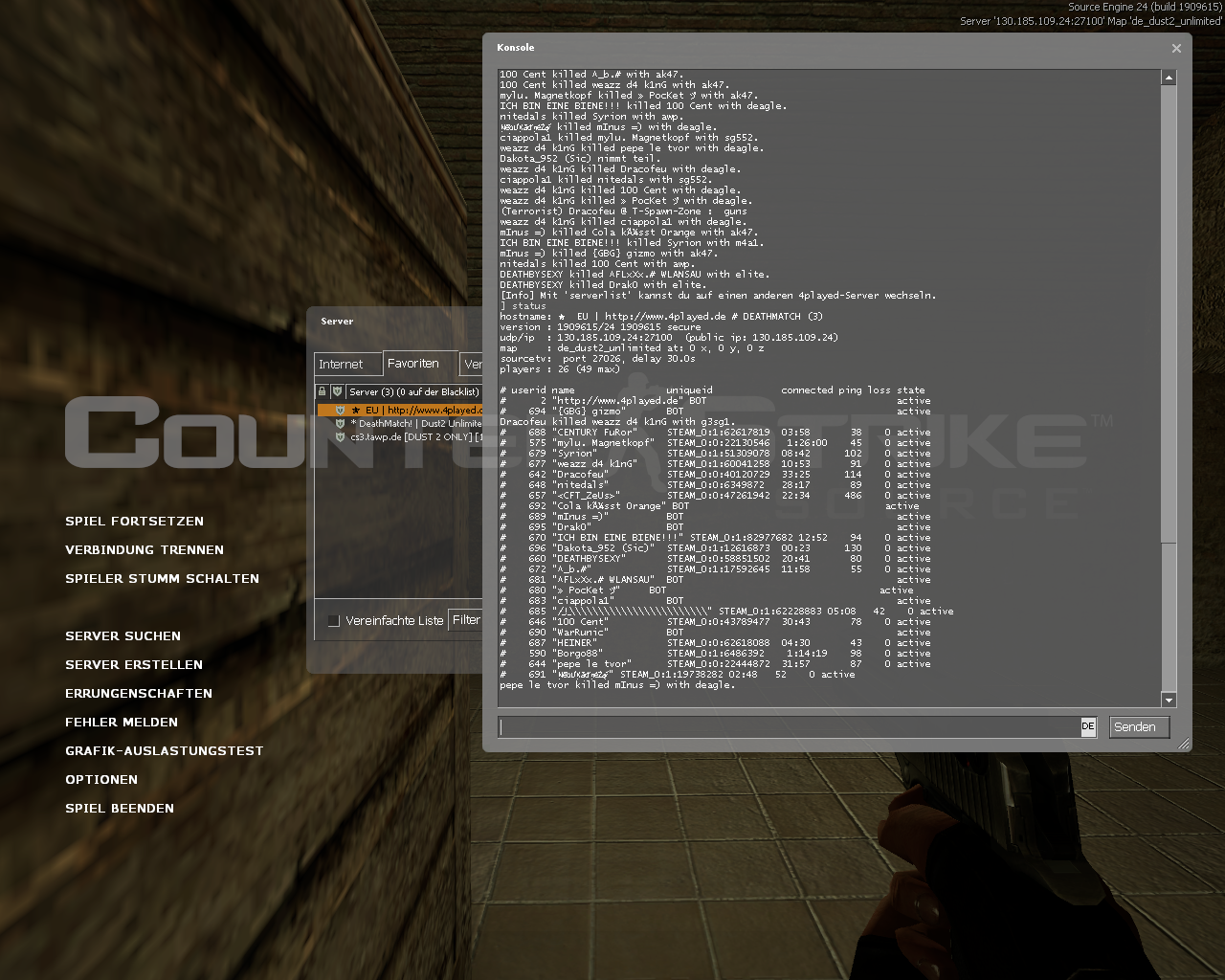Click the DEATHBYSEXY player status row
The width and height of the screenshot is (1225, 980).
(x=715, y=559)
